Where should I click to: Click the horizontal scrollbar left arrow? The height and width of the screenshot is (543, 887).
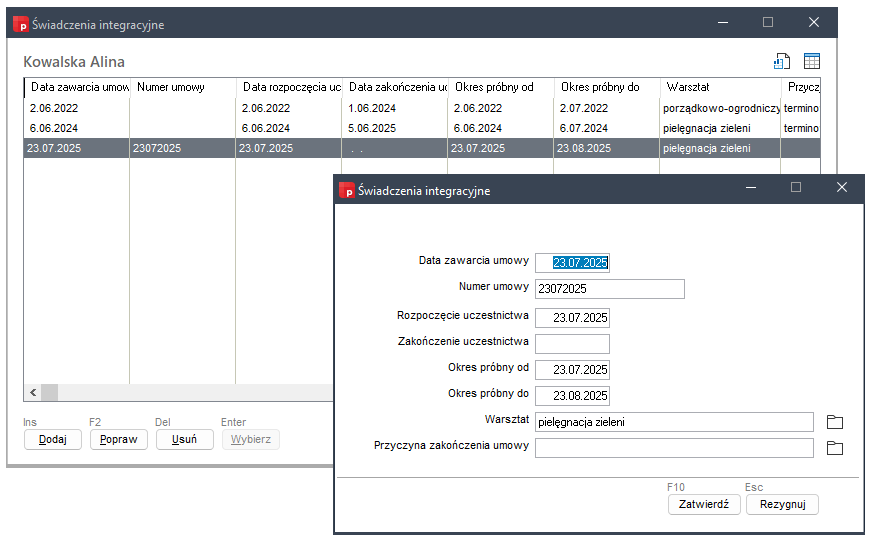[x=33, y=393]
